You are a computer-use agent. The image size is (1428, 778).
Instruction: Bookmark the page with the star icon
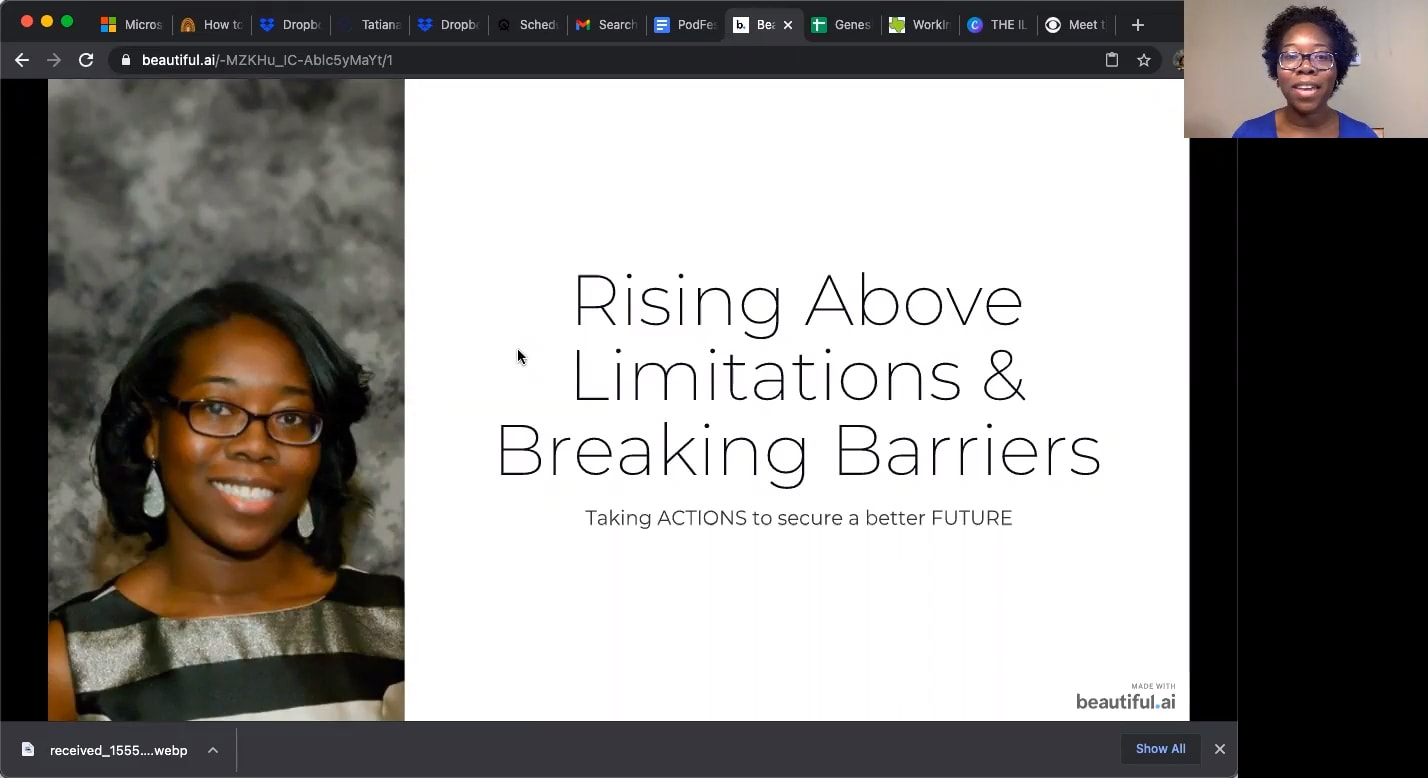coord(1143,60)
